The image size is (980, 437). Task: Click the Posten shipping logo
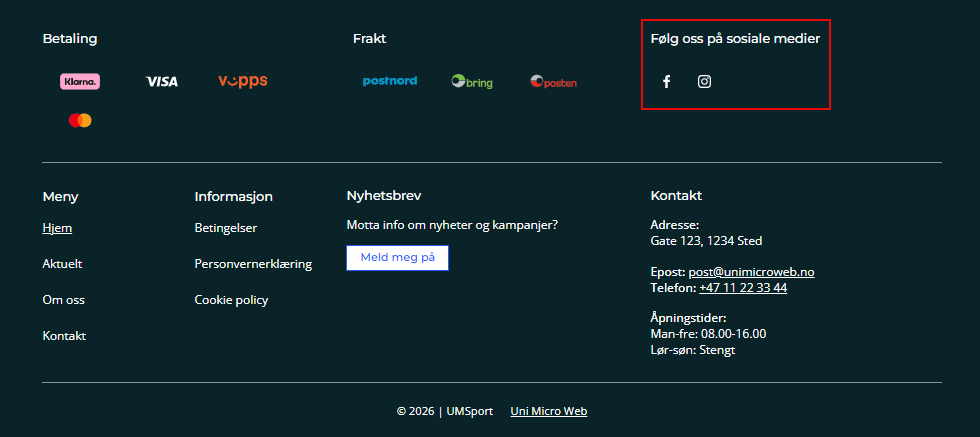(x=553, y=82)
